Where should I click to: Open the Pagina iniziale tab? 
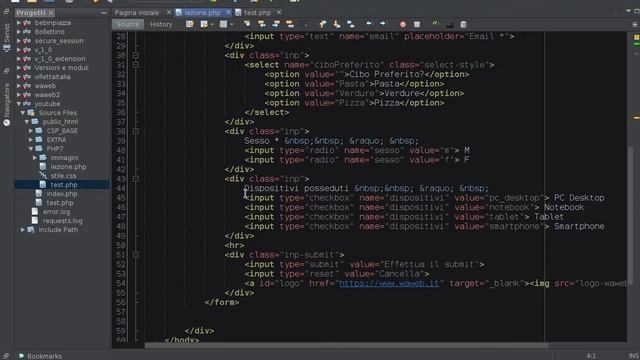[x=137, y=13]
